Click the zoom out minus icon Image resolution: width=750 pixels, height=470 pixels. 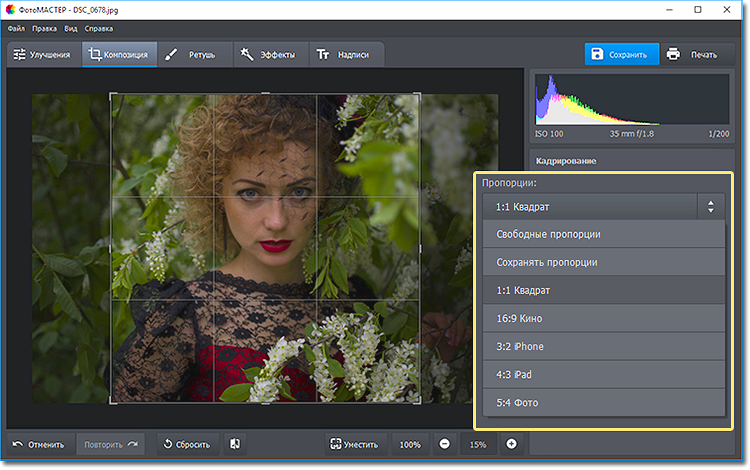tap(444, 444)
